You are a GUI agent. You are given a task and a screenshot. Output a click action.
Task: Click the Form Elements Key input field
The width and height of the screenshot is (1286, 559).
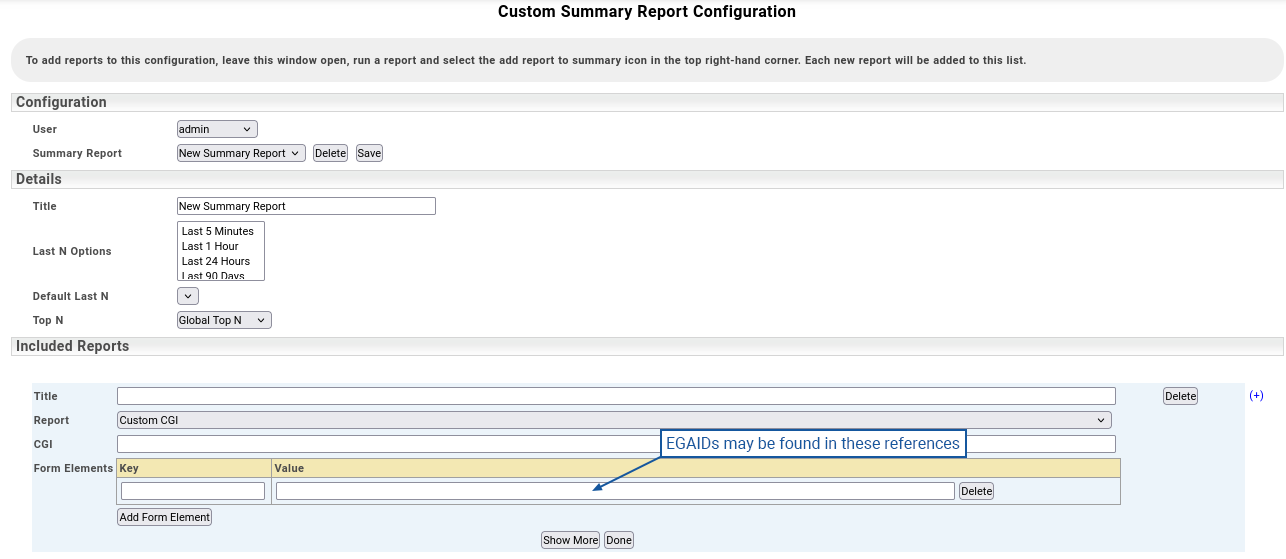(x=193, y=491)
